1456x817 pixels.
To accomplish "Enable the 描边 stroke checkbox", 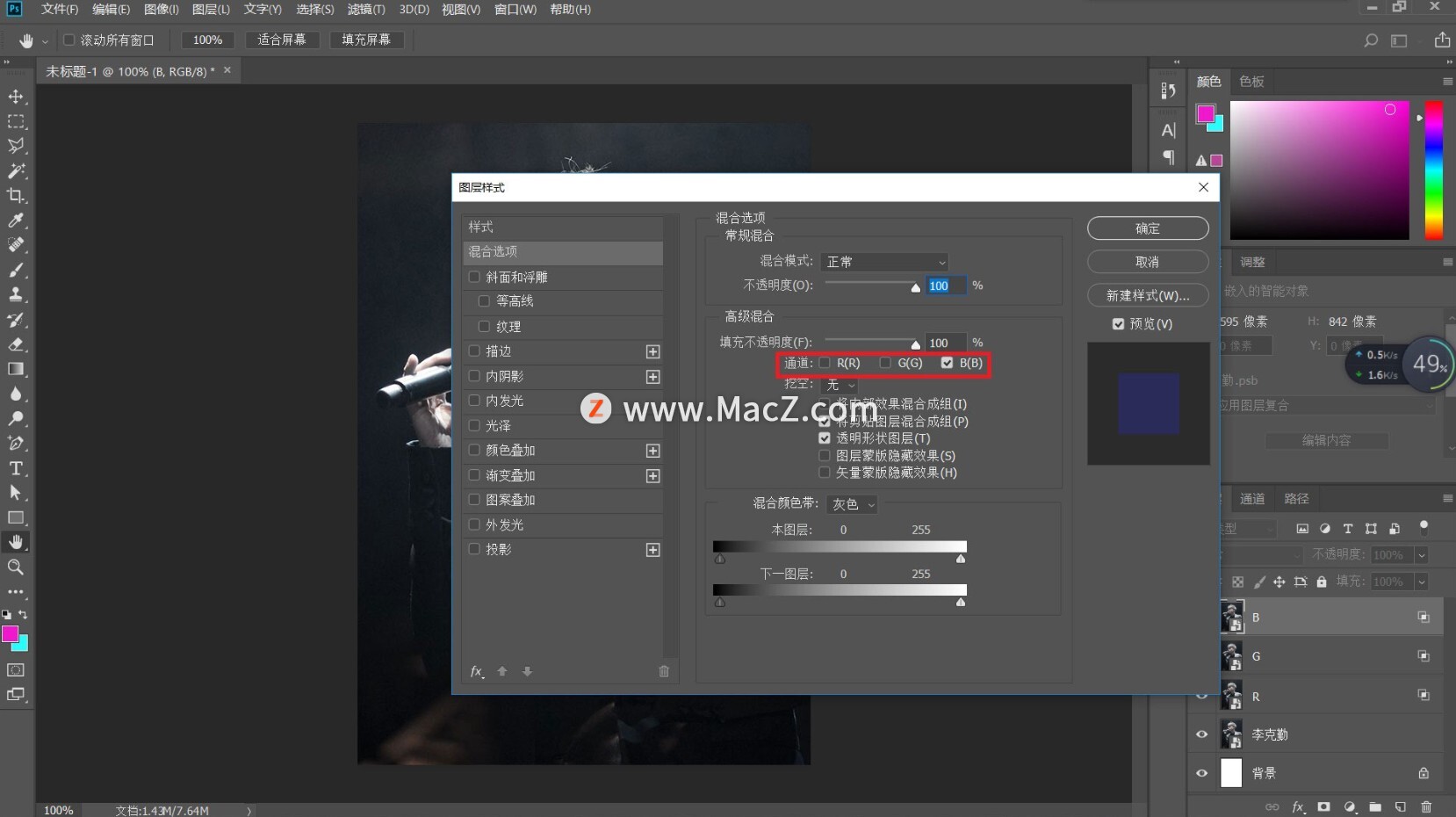I will point(474,351).
